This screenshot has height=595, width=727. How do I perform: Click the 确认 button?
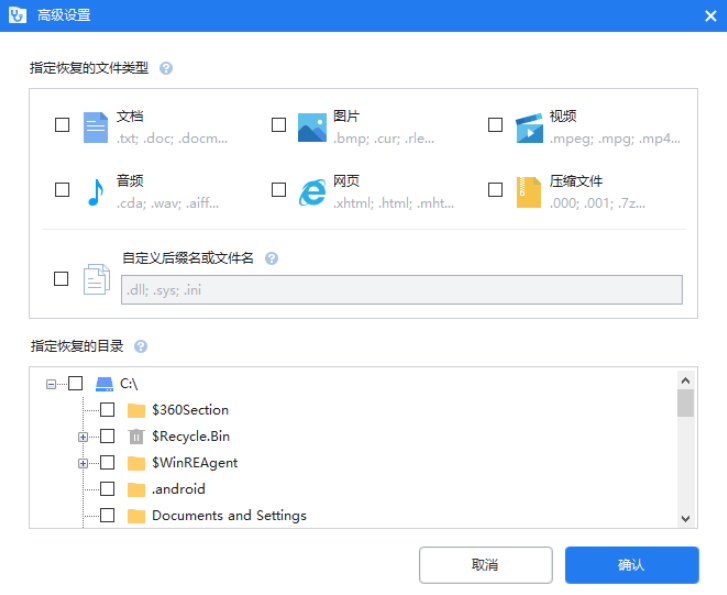[x=631, y=565]
